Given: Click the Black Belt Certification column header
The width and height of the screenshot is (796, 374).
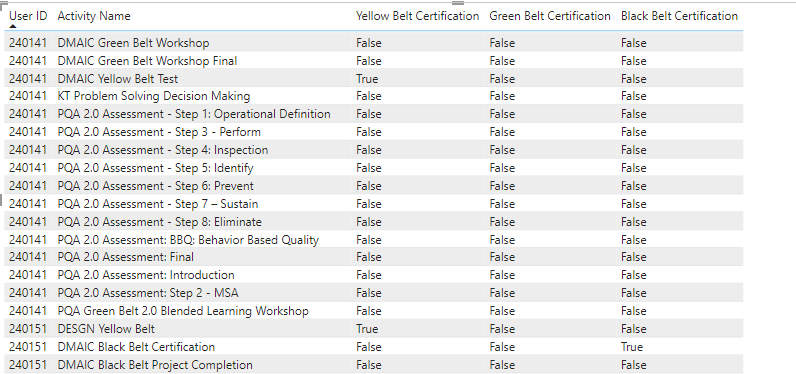Looking at the screenshot, I should pos(679,16).
